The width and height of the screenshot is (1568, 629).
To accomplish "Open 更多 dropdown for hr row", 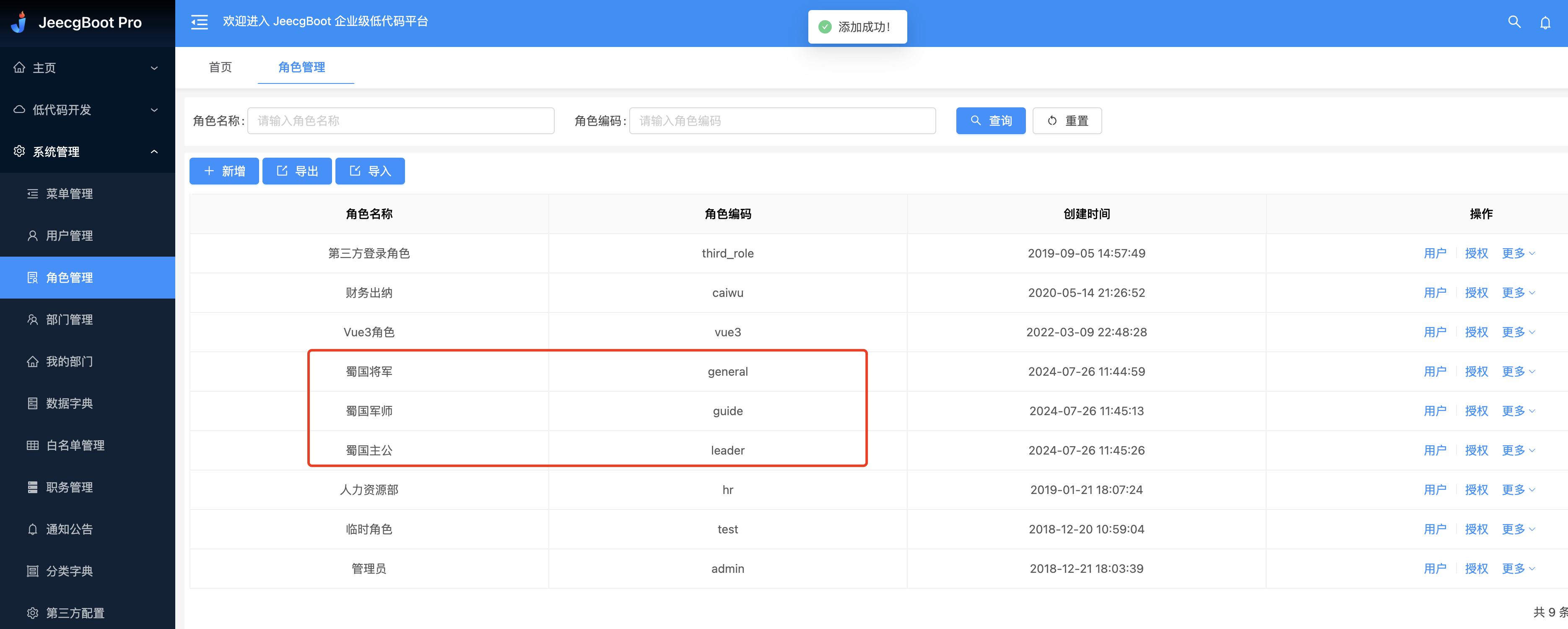I will pos(1518,489).
